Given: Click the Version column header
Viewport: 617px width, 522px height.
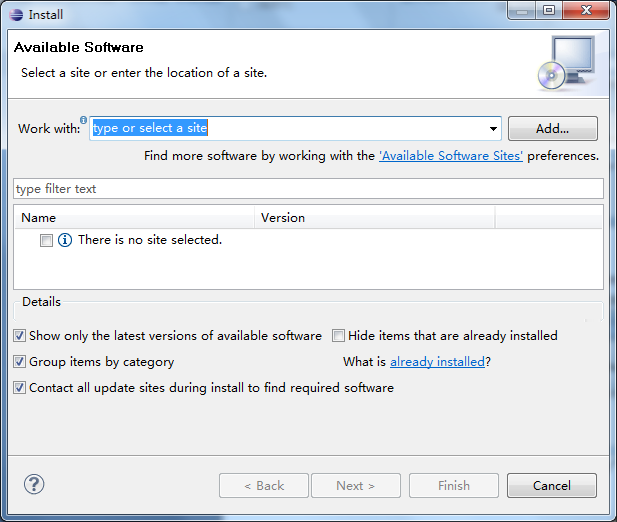Looking at the screenshot, I should [374, 217].
